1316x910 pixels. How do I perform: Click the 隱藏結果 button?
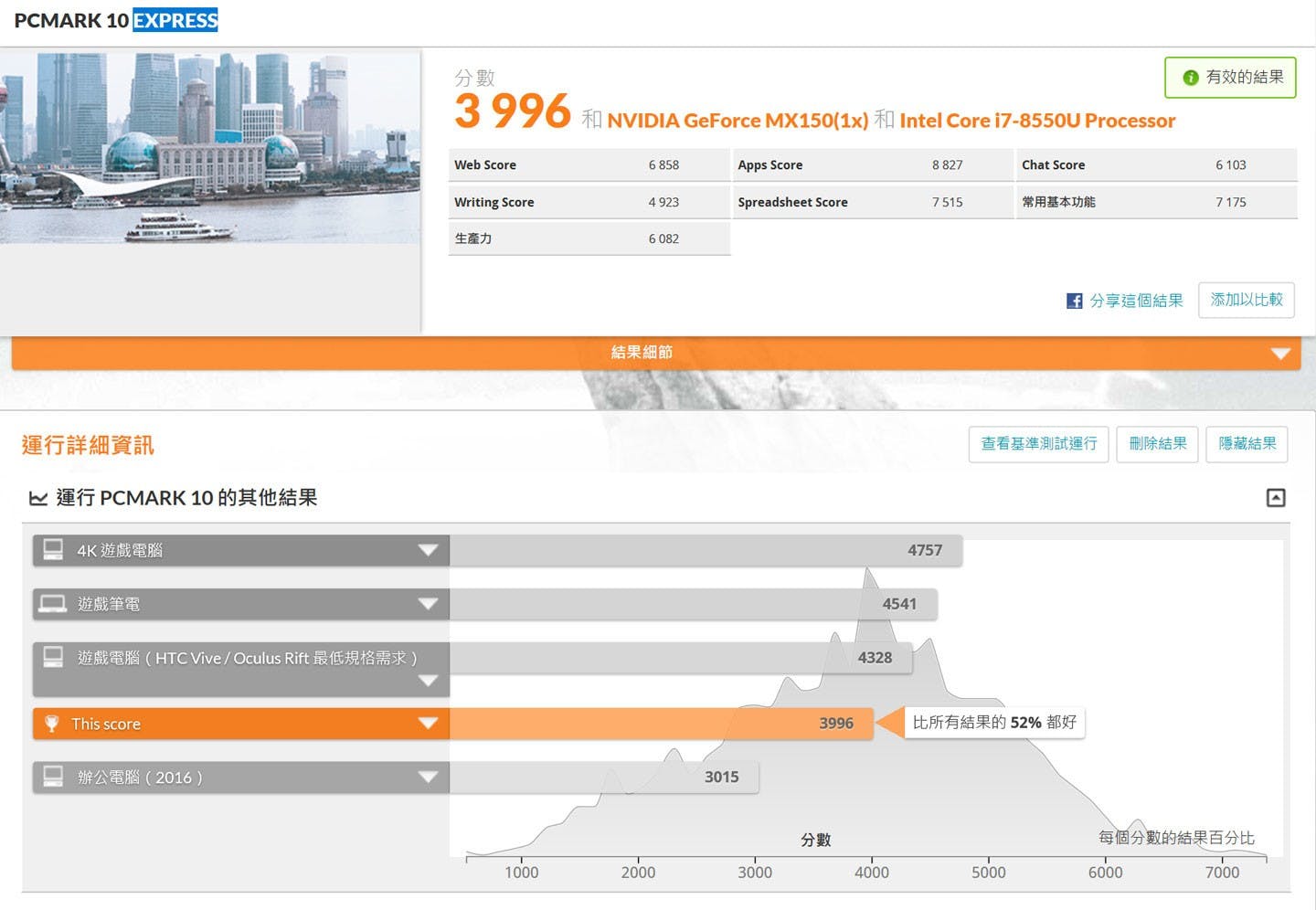[1247, 444]
